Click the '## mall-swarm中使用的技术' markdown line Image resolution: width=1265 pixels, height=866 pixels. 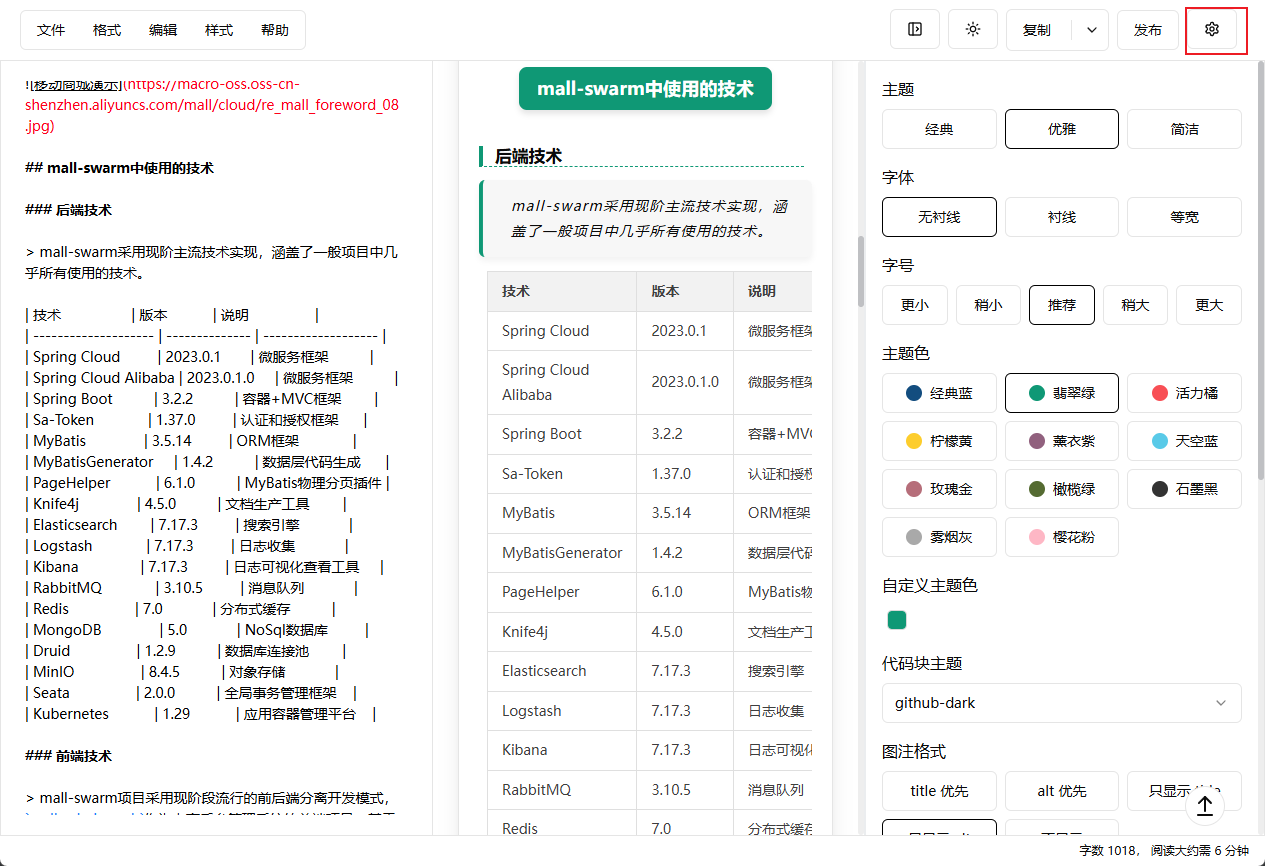pyautogui.click(x=119, y=168)
